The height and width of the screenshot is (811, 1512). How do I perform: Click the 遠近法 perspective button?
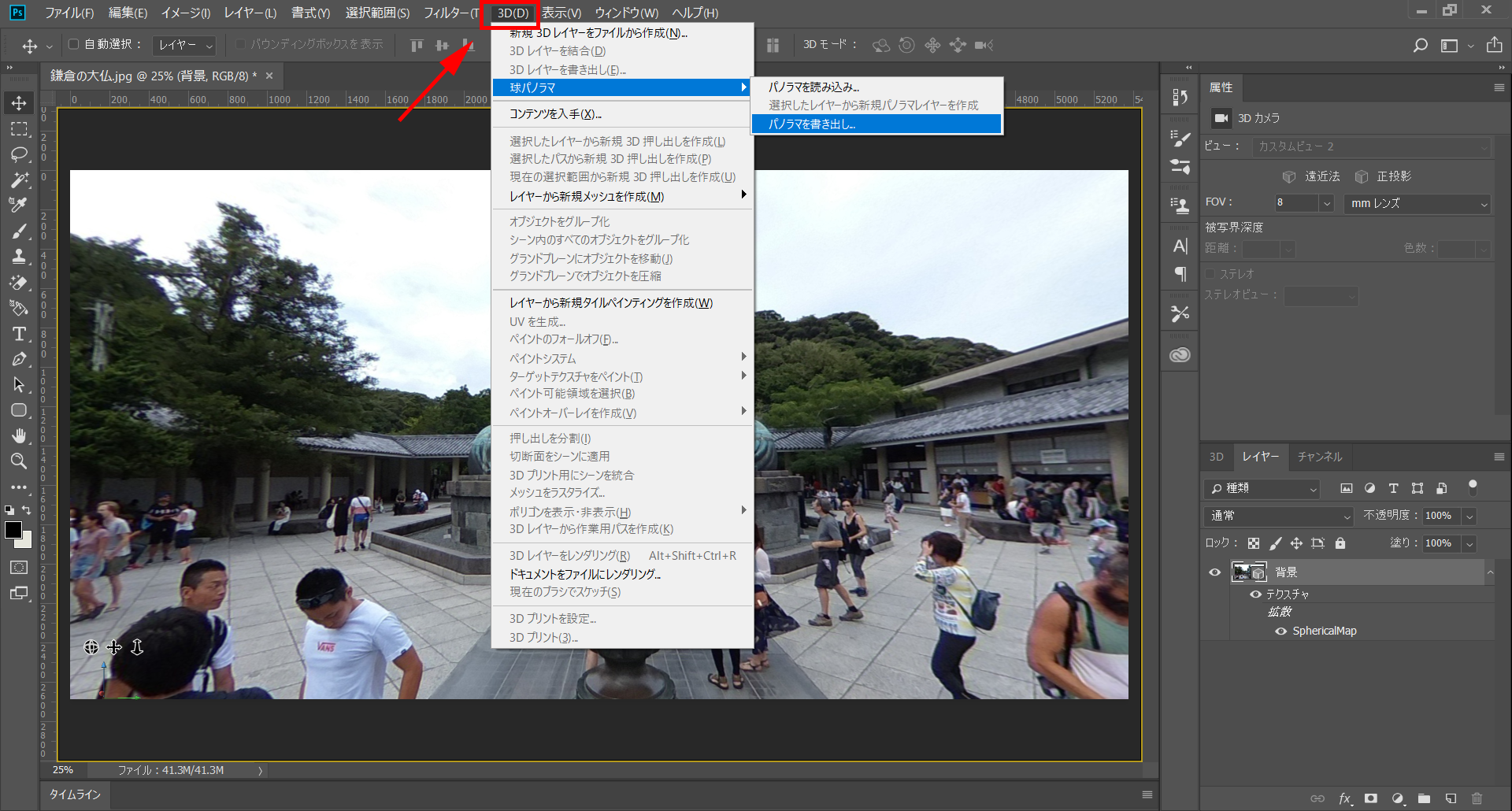tap(1311, 176)
